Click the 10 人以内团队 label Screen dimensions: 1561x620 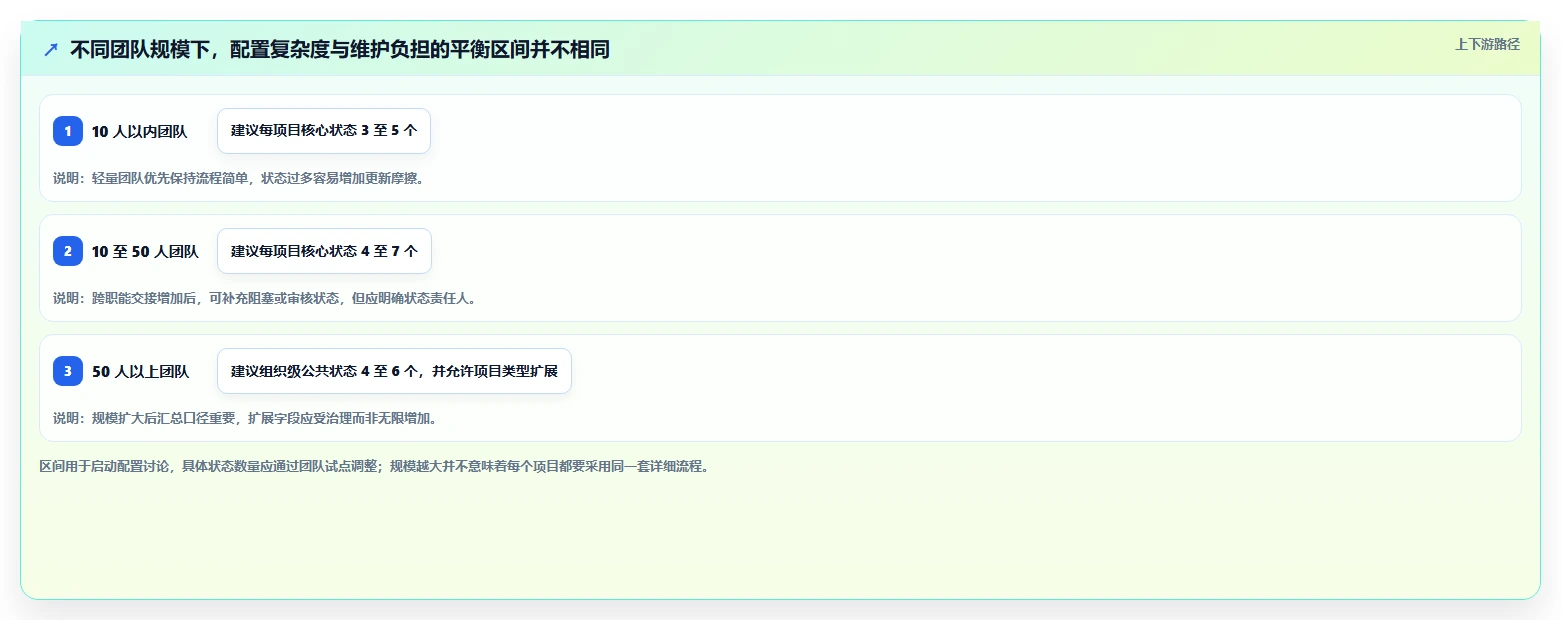coord(139,131)
